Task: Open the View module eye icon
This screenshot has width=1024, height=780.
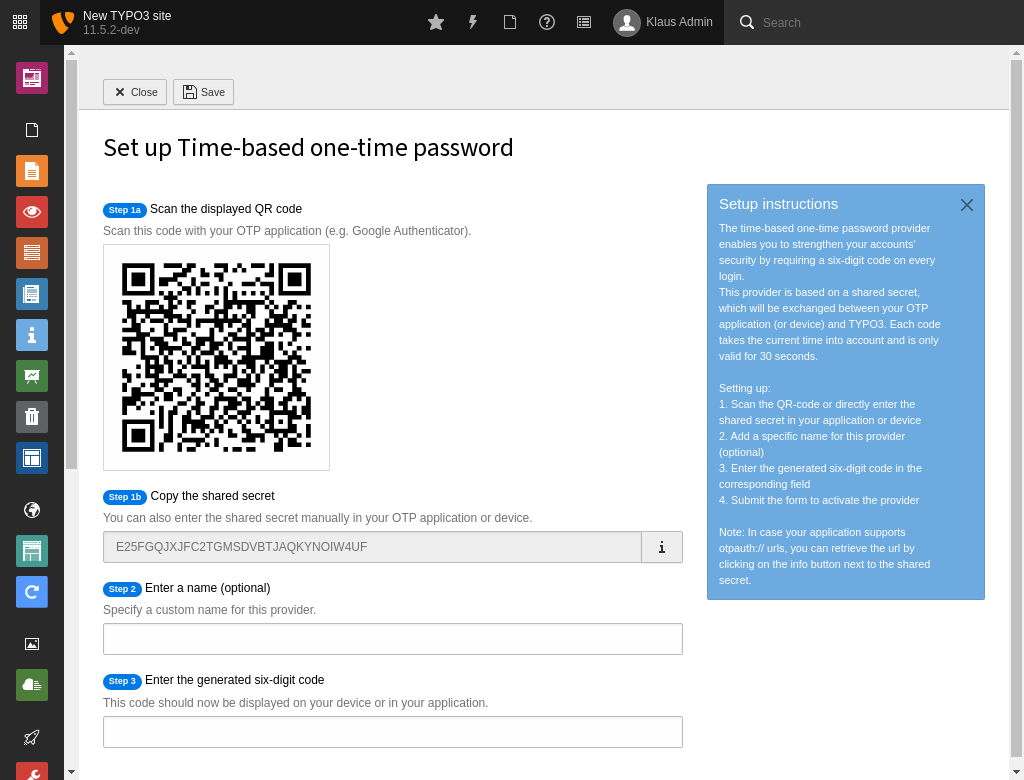Action: pyautogui.click(x=32, y=211)
